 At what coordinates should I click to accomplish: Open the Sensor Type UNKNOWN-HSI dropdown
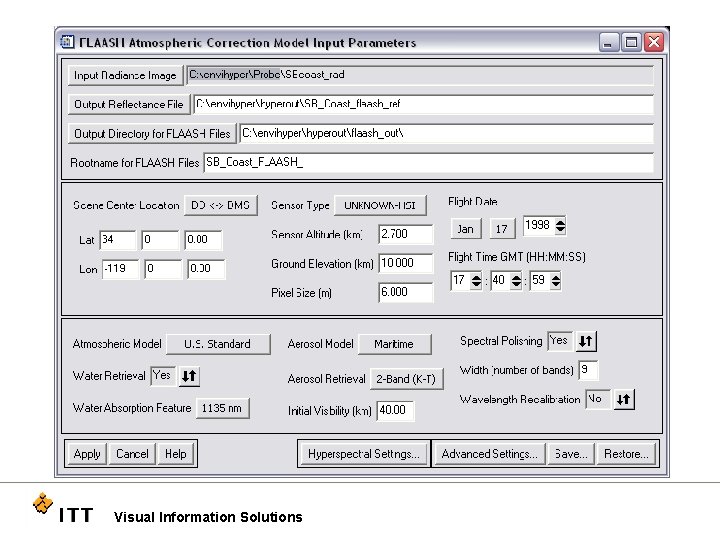tap(380, 206)
